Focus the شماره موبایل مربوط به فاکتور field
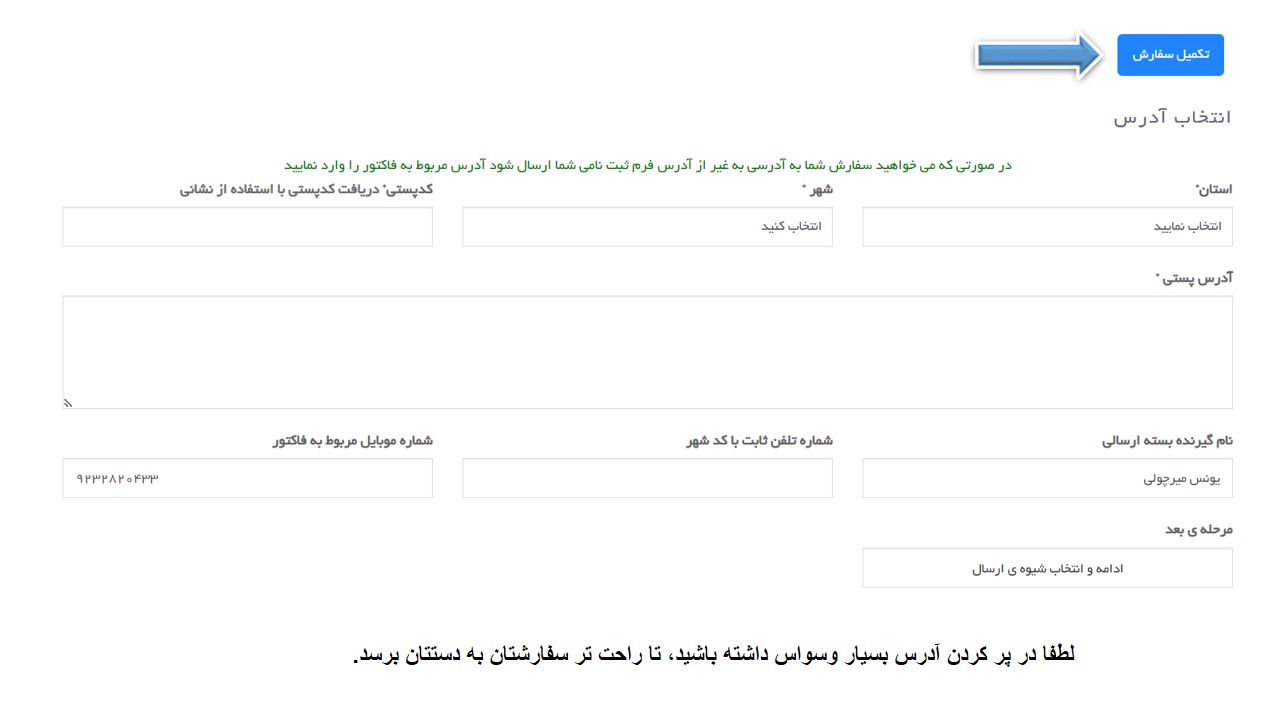Screen dimensions: 1280x720 point(247,478)
